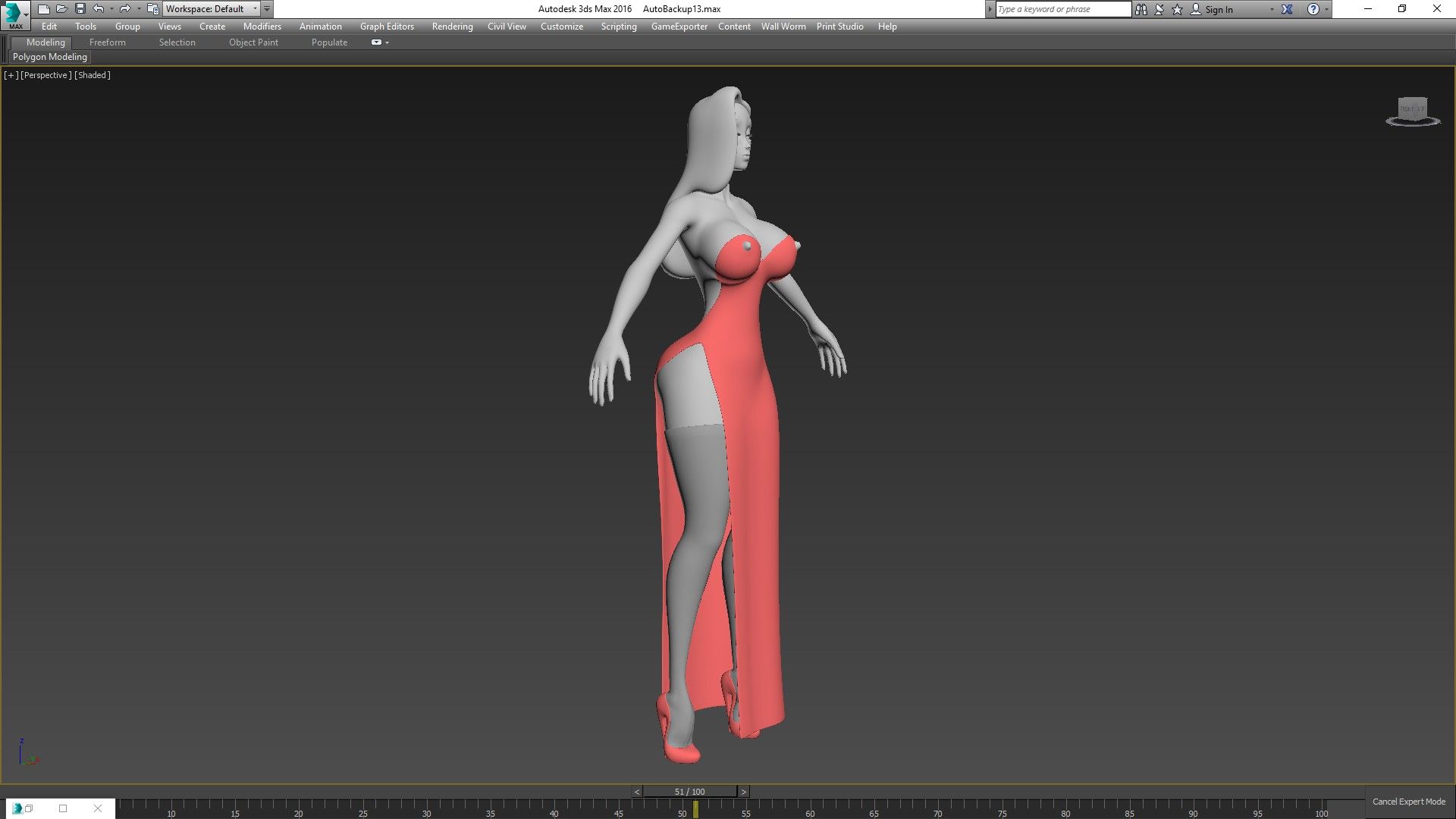Click the Shaded viewport label
Viewport: 1456px width, 819px height.
tap(93, 75)
